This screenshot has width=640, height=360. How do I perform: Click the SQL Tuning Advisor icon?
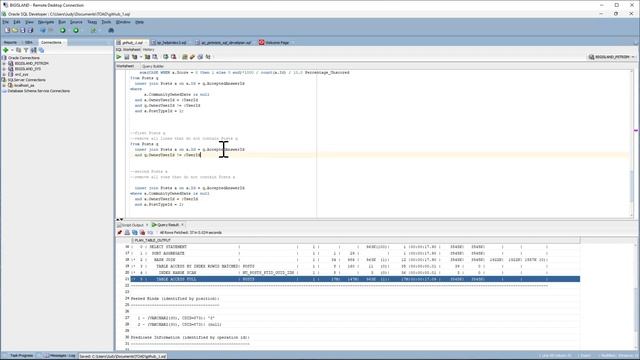coord(155,57)
